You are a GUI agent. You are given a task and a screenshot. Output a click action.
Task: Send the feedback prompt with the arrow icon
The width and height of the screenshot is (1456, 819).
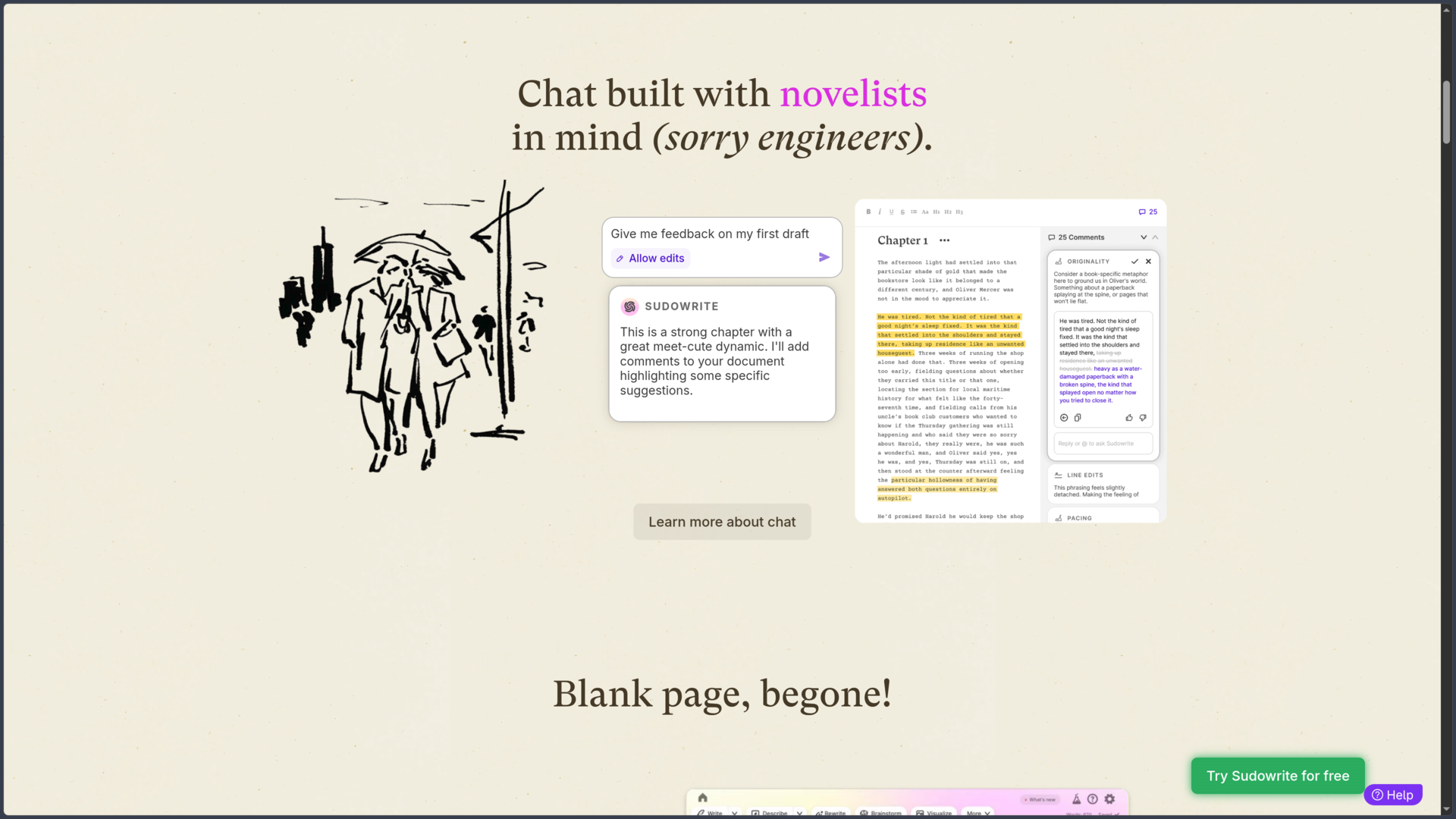824,258
